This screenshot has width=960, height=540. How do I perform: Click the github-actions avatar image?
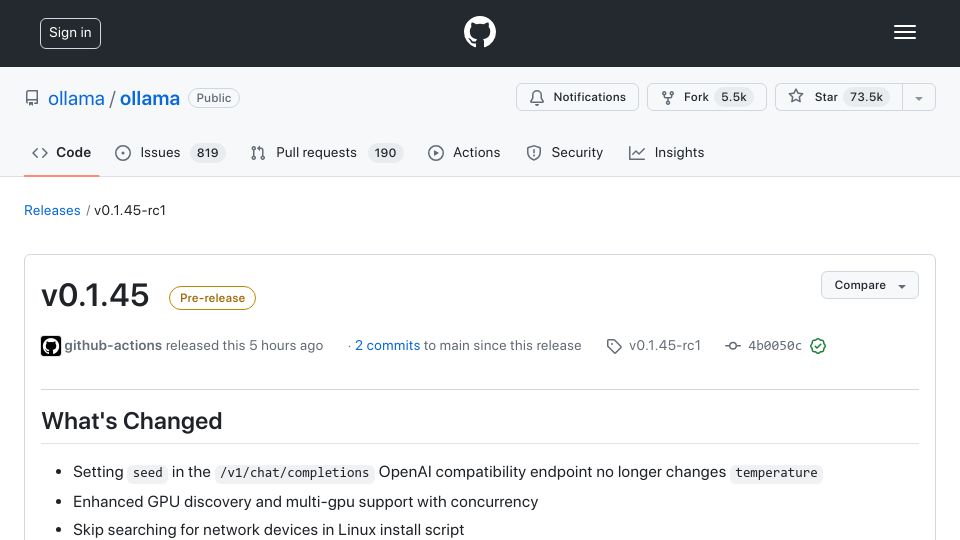pos(51,346)
